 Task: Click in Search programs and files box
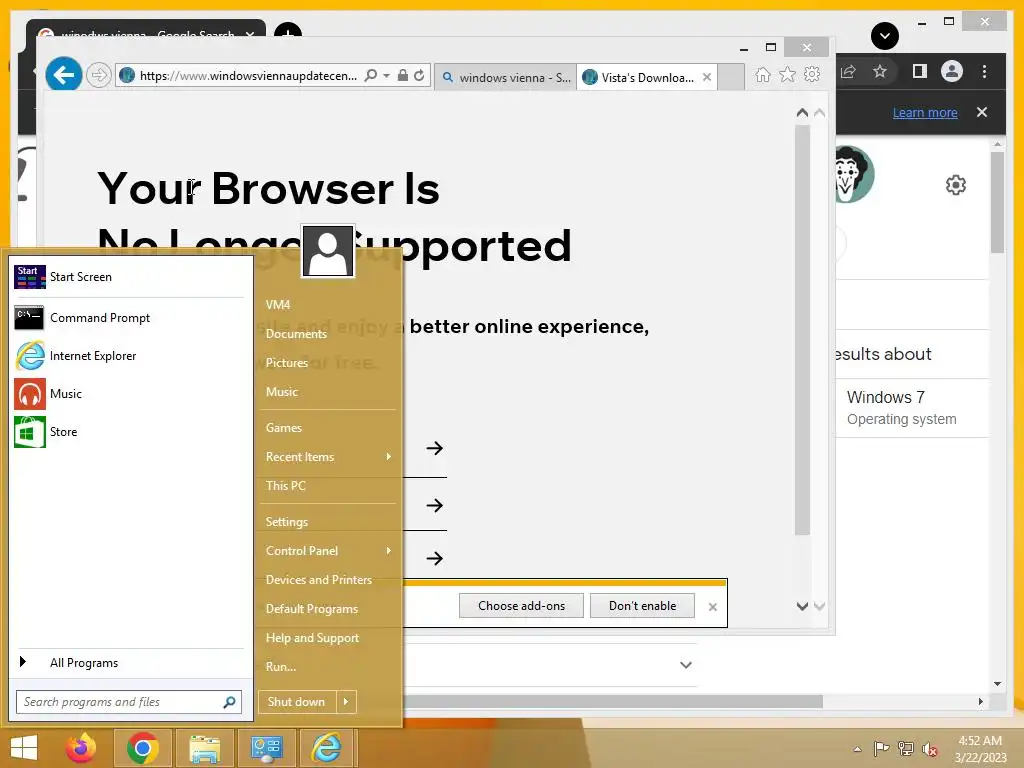(x=129, y=702)
